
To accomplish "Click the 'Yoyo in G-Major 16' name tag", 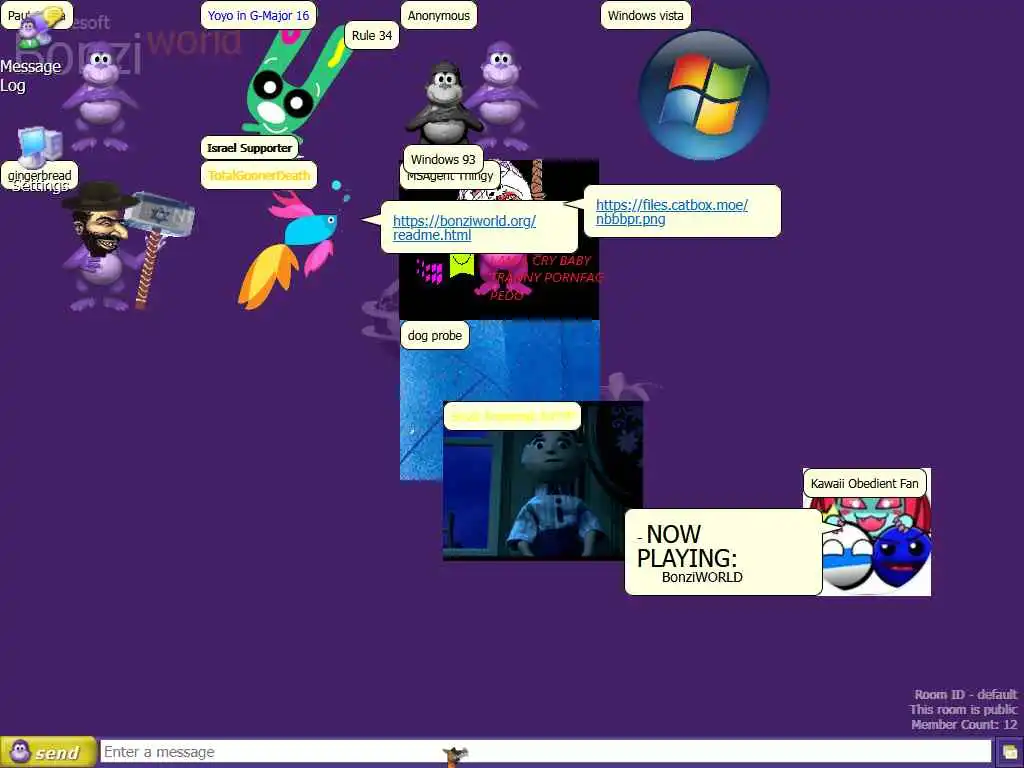I will (259, 16).
